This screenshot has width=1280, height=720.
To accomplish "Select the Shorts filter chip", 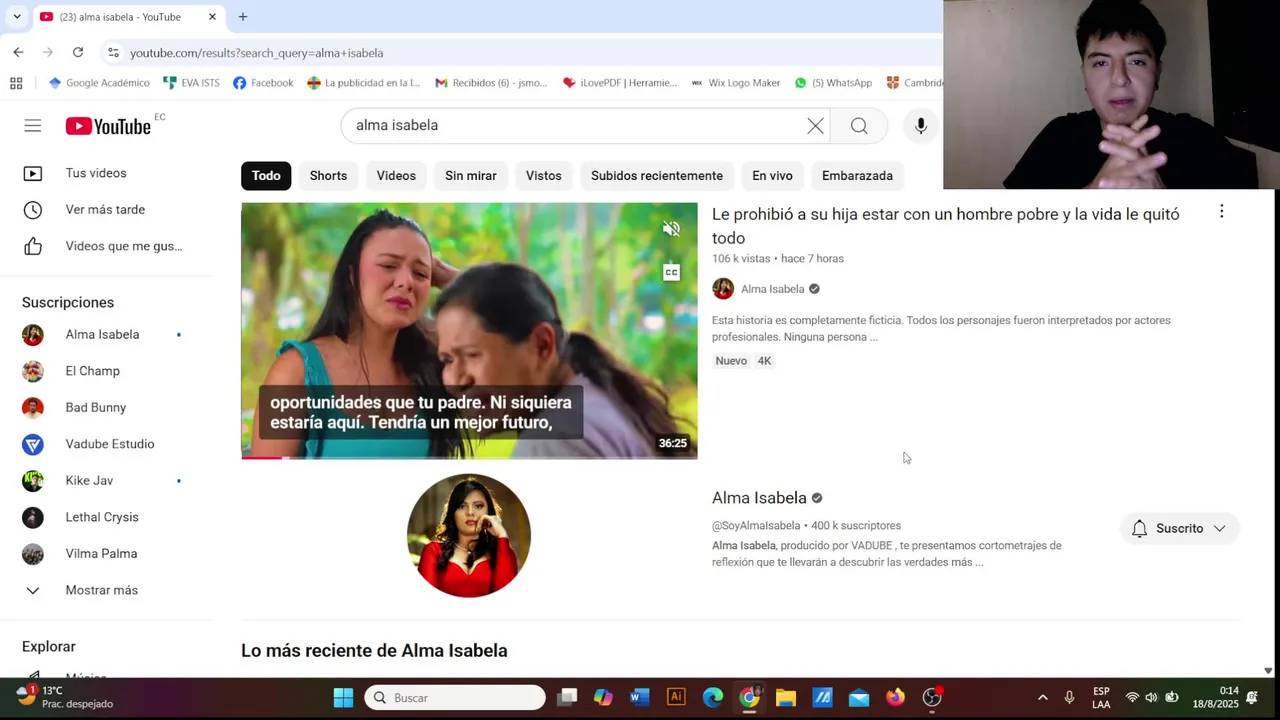I will coord(328,175).
